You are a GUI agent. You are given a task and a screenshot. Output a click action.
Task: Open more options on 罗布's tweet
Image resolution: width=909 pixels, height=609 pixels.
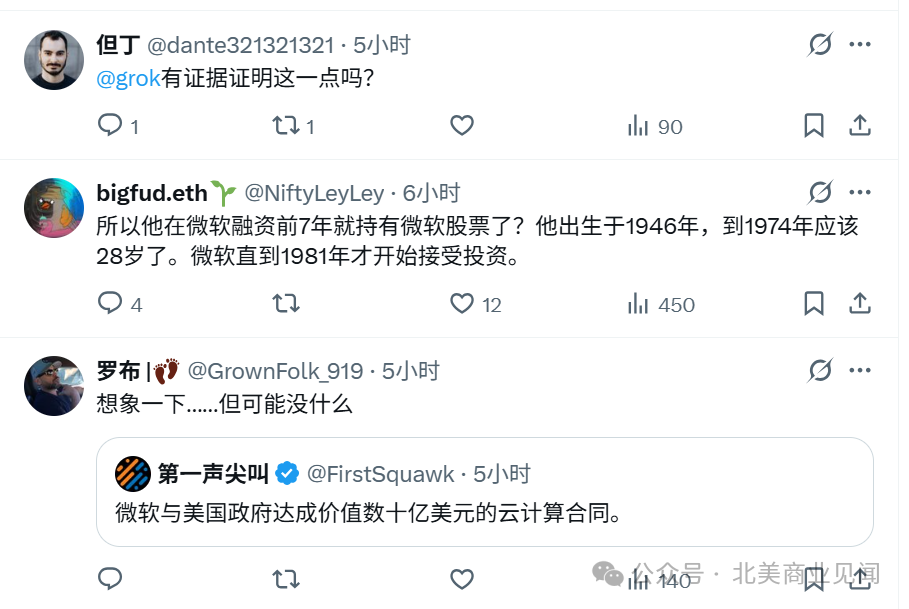coord(860,370)
